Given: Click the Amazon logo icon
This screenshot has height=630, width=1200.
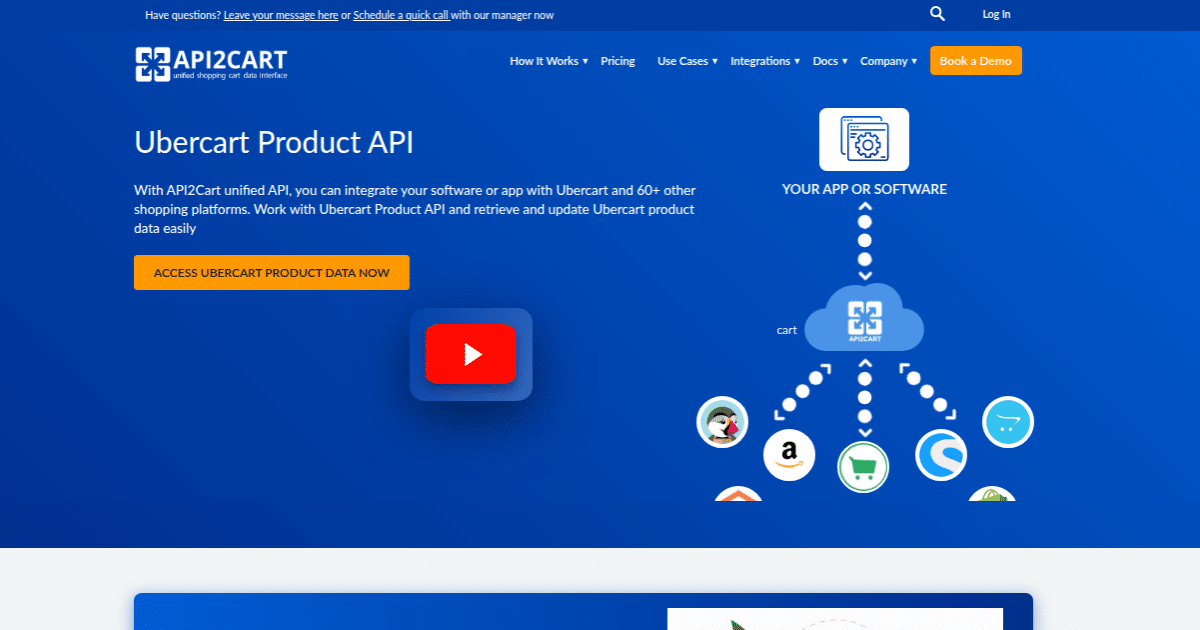Looking at the screenshot, I should (x=789, y=456).
